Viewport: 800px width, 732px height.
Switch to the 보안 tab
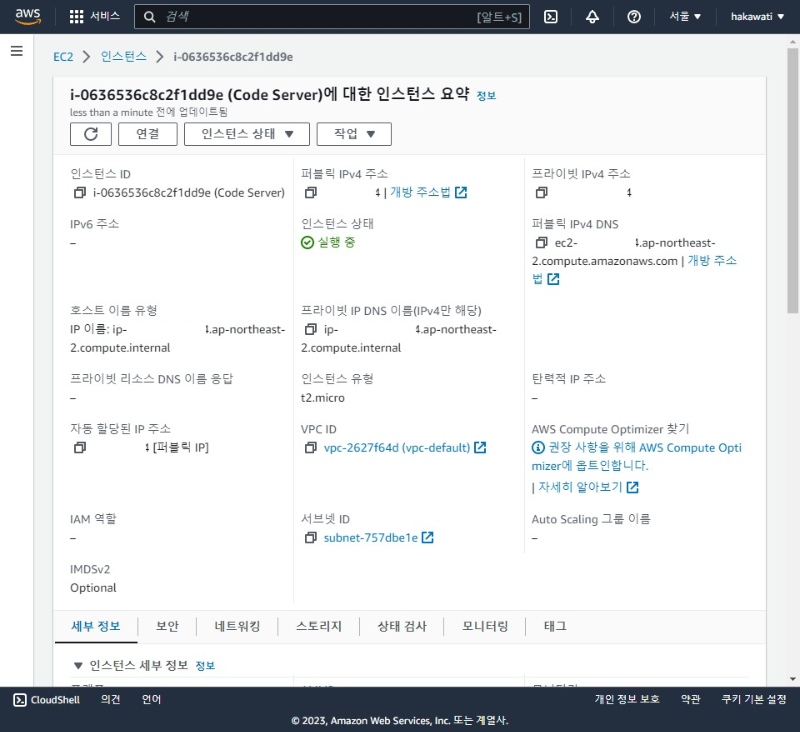click(167, 626)
